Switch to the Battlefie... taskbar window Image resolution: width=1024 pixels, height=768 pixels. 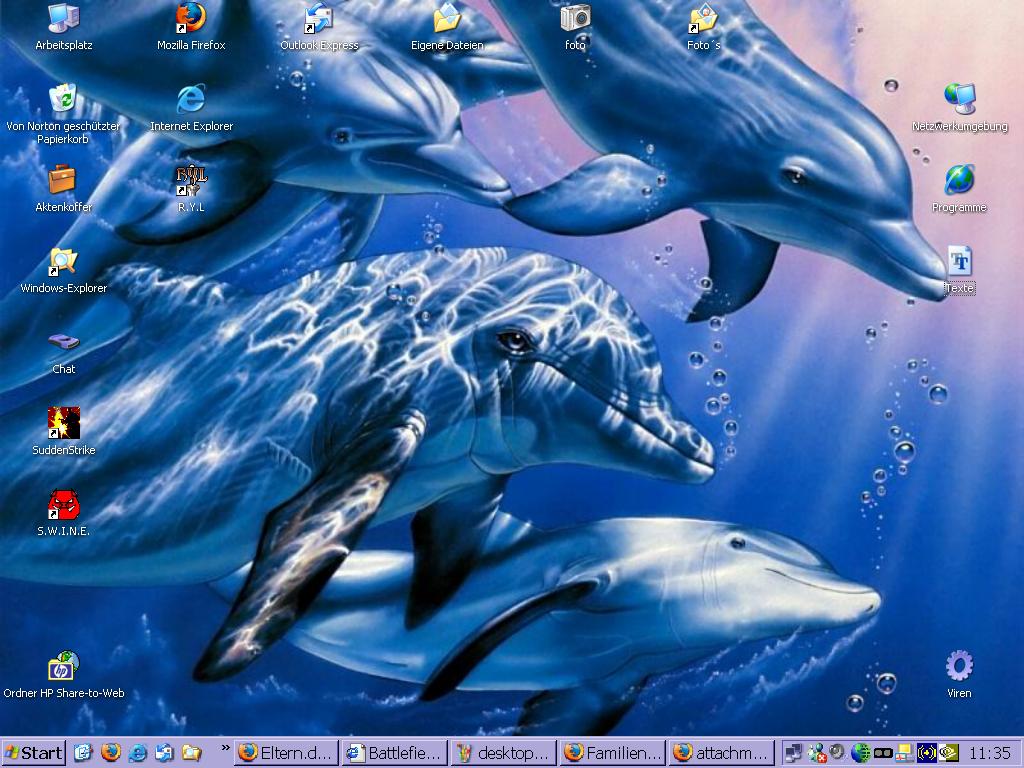pyautogui.click(x=395, y=753)
